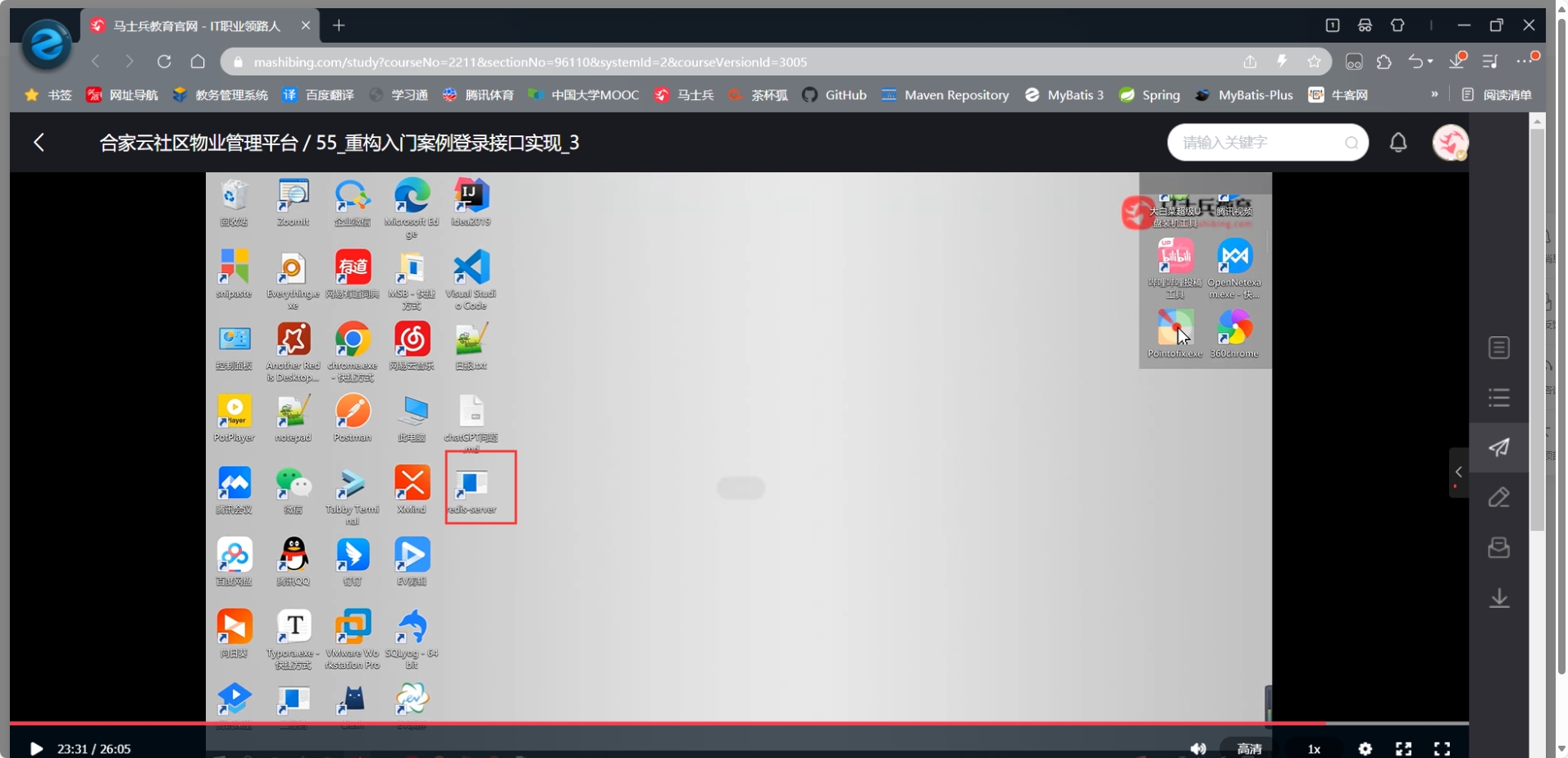Open the notification bell
This screenshot has width=1568, height=758.
(1398, 142)
